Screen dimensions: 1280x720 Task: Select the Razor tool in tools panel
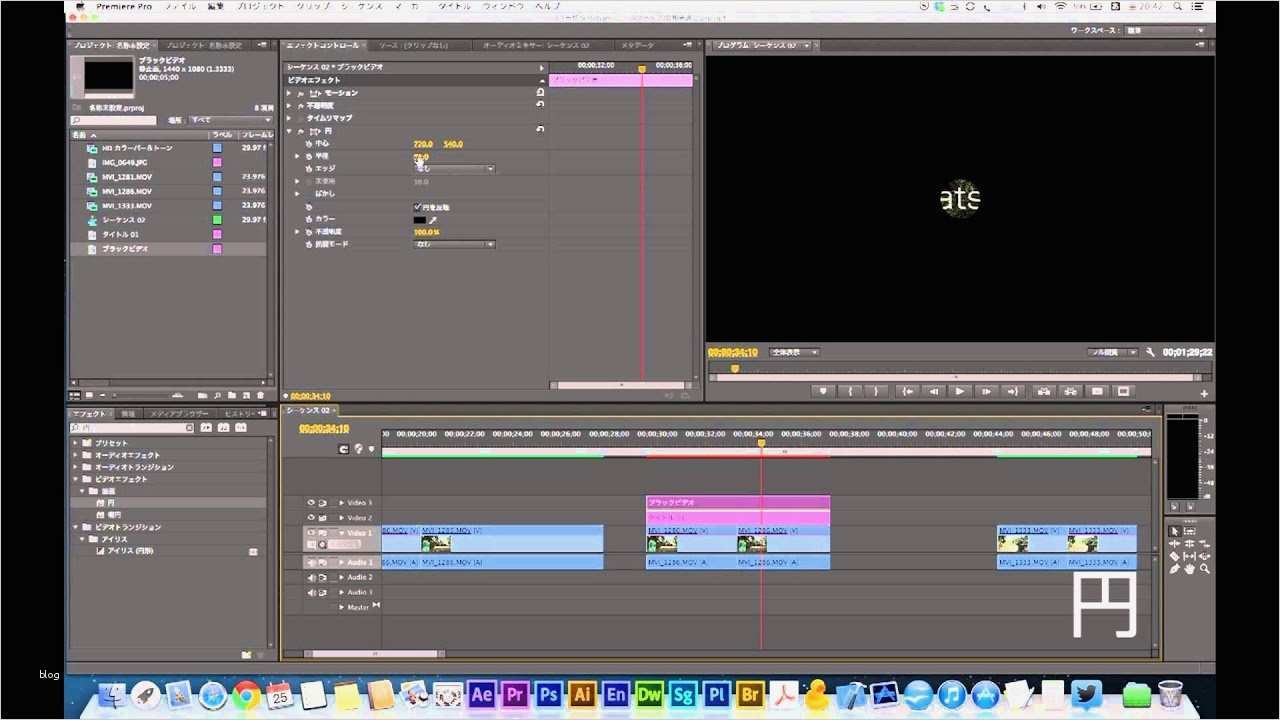[x=1175, y=556]
